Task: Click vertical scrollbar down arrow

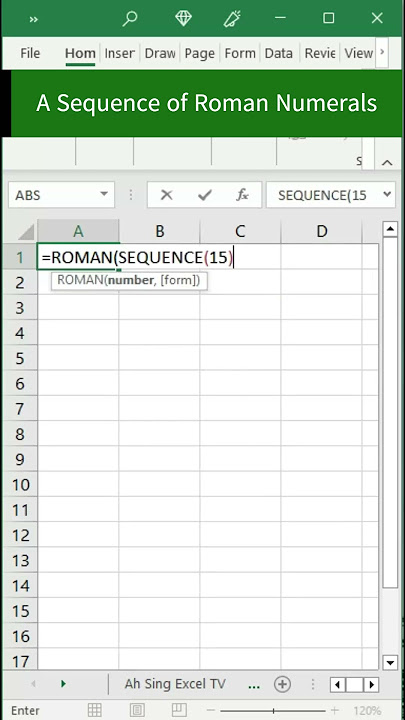Action: pos(390,662)
